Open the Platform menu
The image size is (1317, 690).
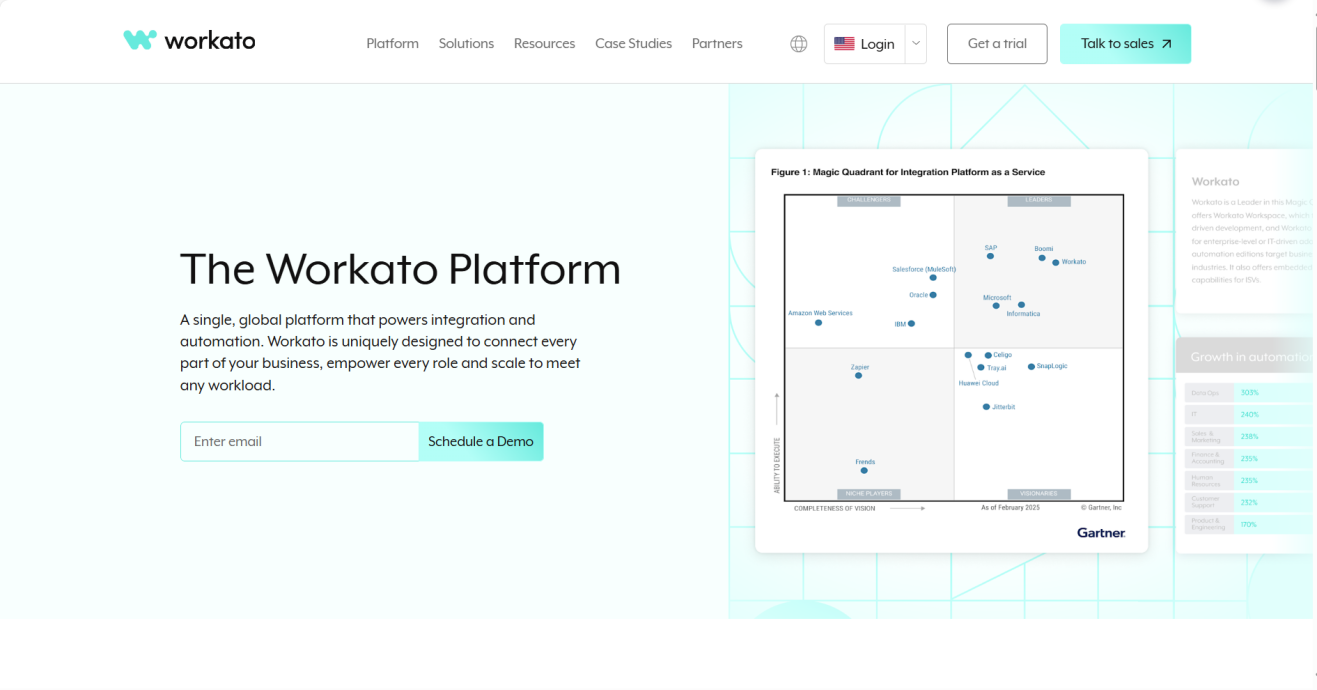[392, 44]
